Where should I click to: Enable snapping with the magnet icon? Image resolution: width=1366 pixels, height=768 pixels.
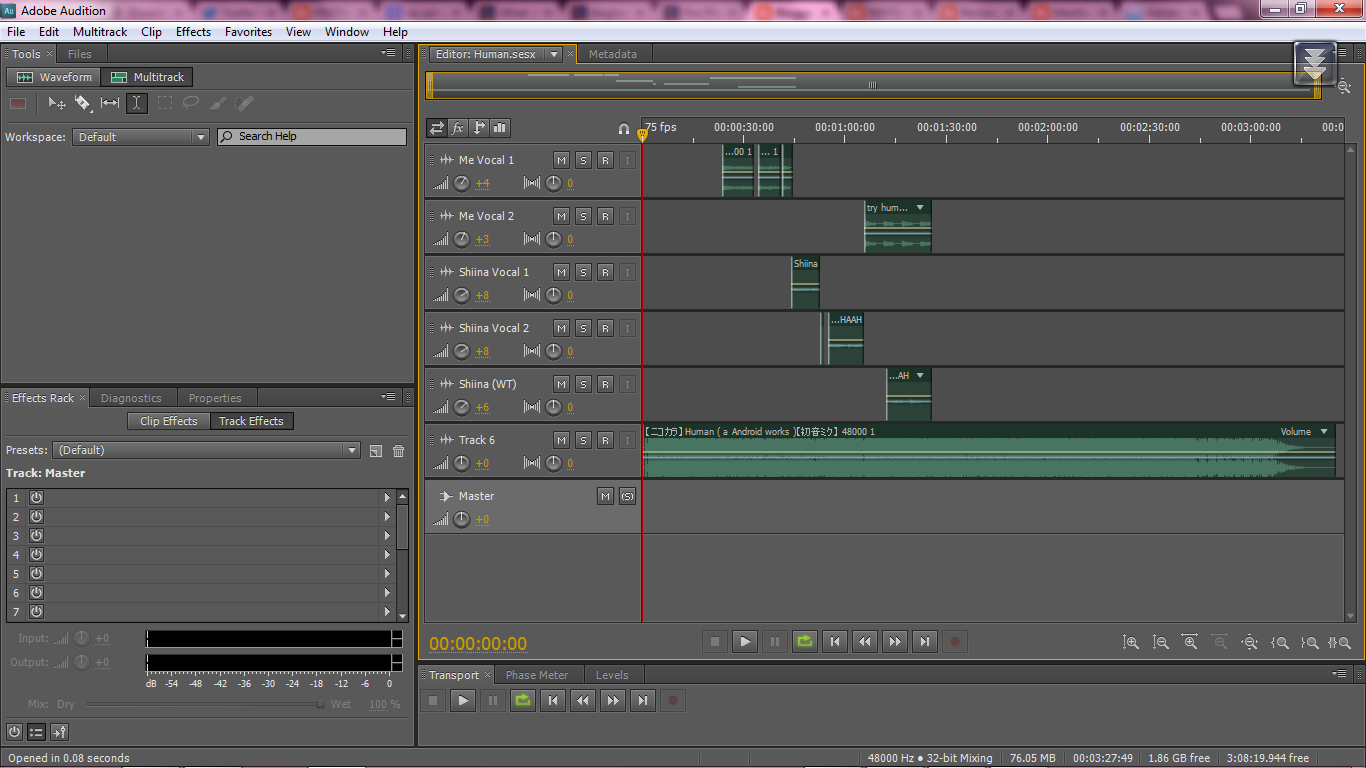pyautogui.click(x=624, y=129)
